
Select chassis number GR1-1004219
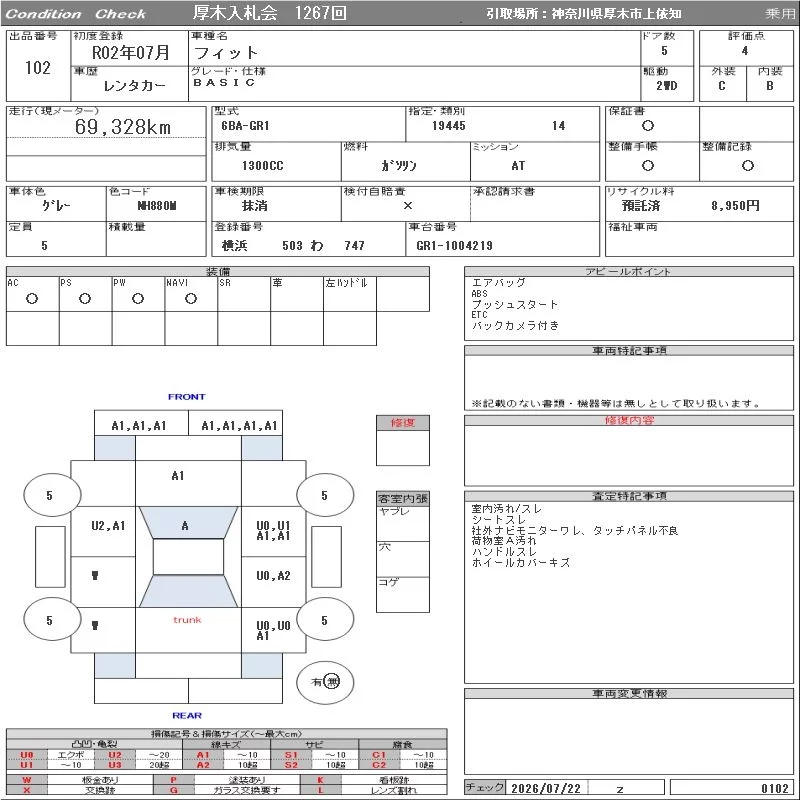pos(455,245)
